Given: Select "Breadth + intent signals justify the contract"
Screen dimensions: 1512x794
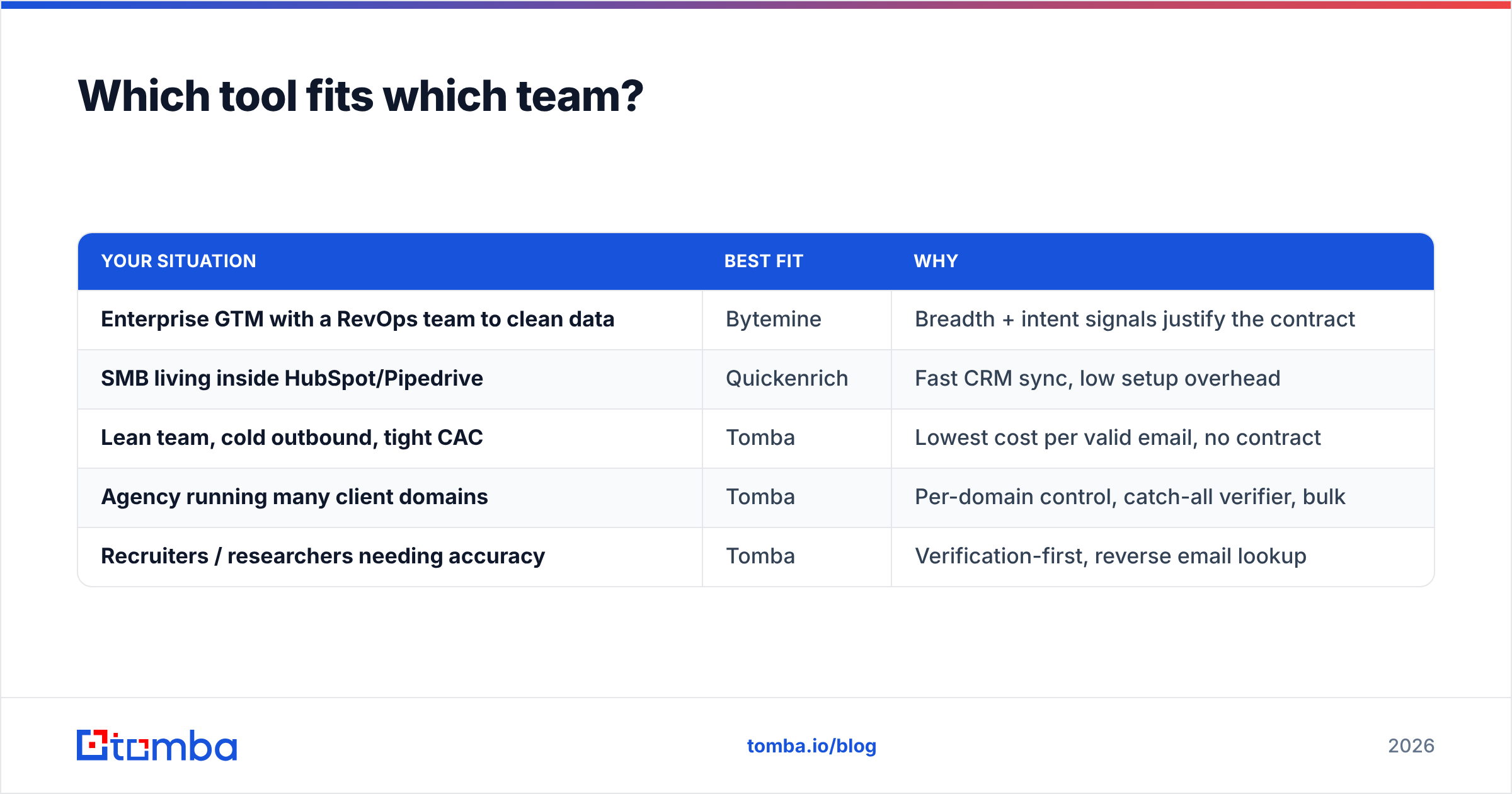Looking at the screenshot, I should coord(1135,319).
